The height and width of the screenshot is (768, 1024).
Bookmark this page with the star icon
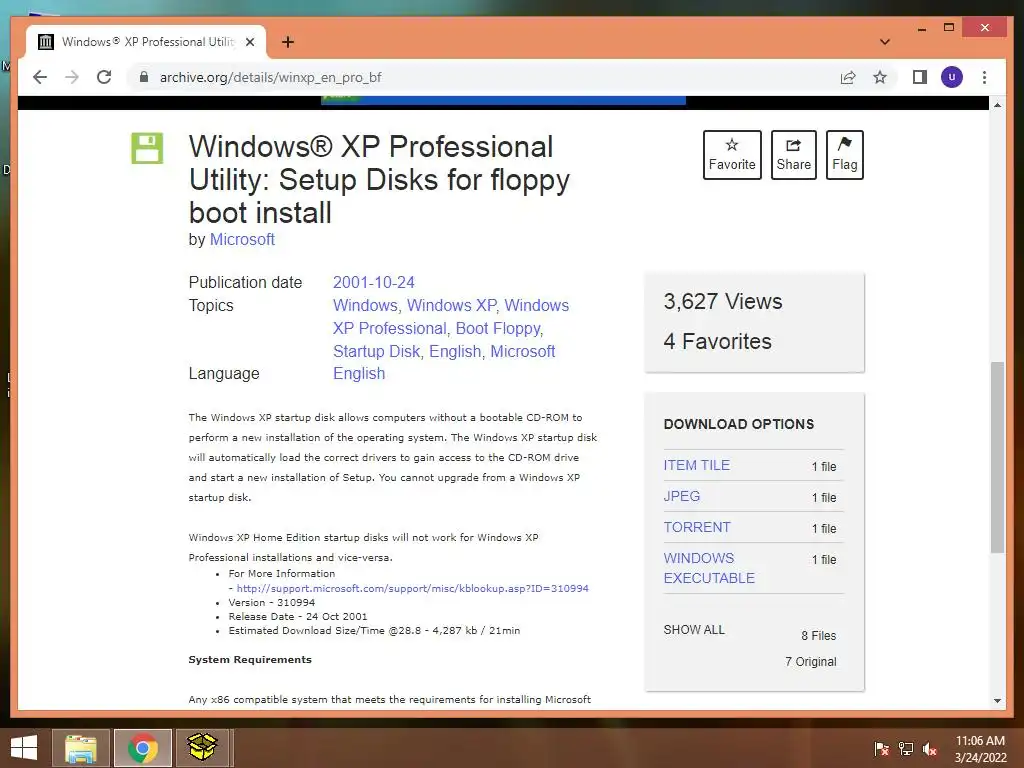click(880, 77)
